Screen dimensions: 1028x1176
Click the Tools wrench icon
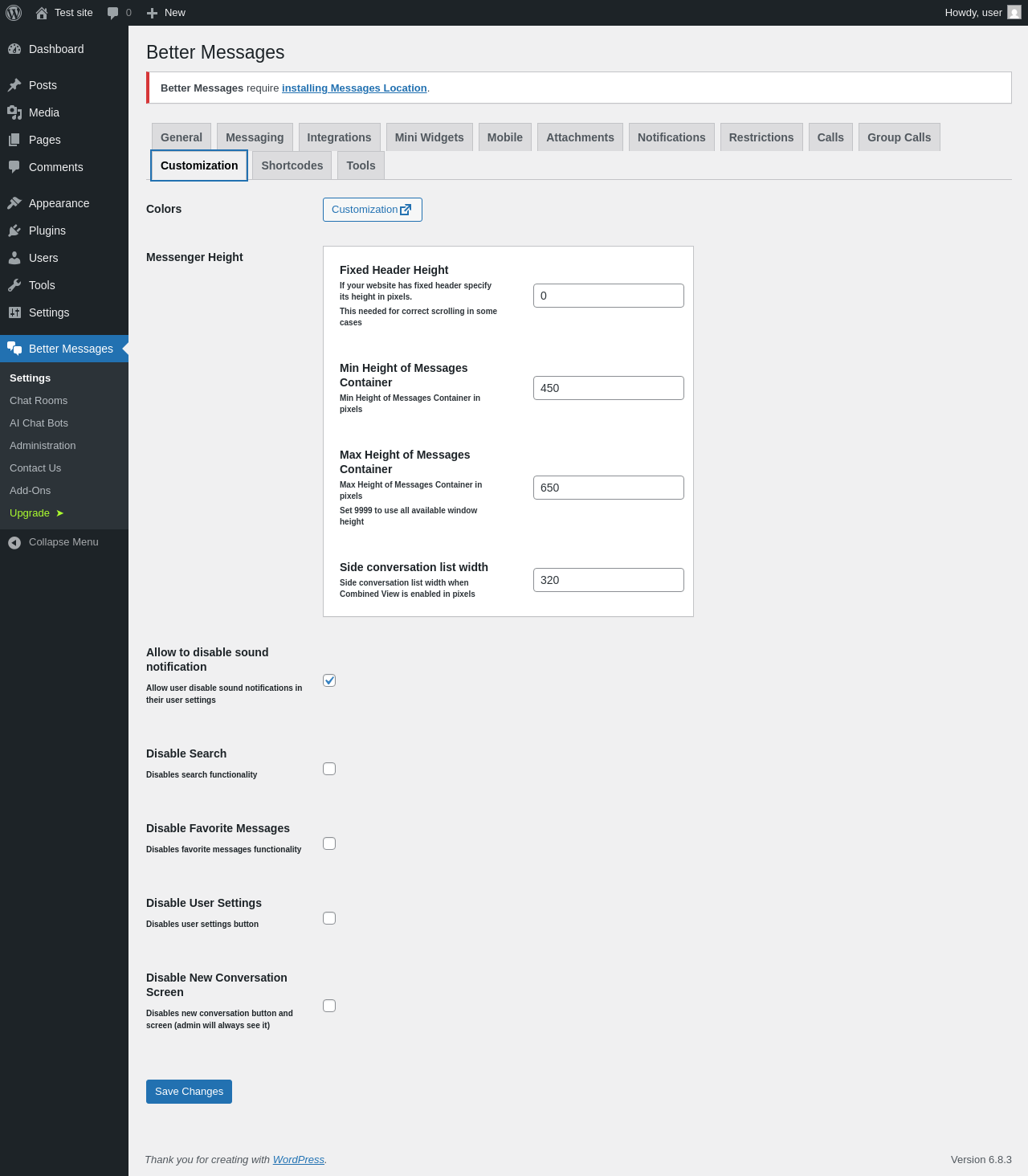pos(14,285)
